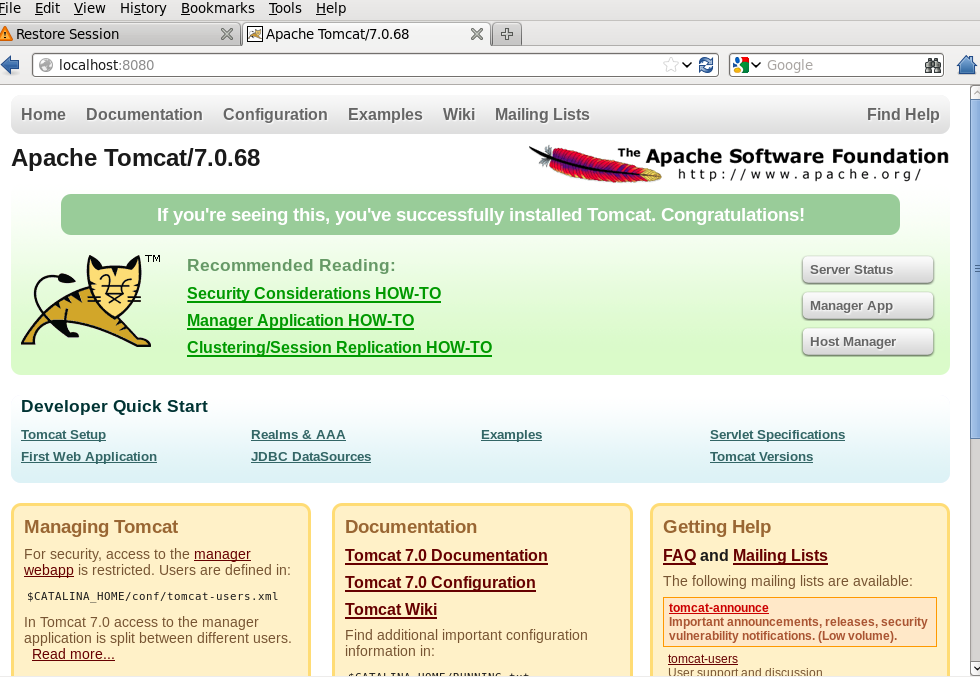The image size is (980, 677).
Task: Open Manager Application HOW-TO link
Action: [301, 320]
